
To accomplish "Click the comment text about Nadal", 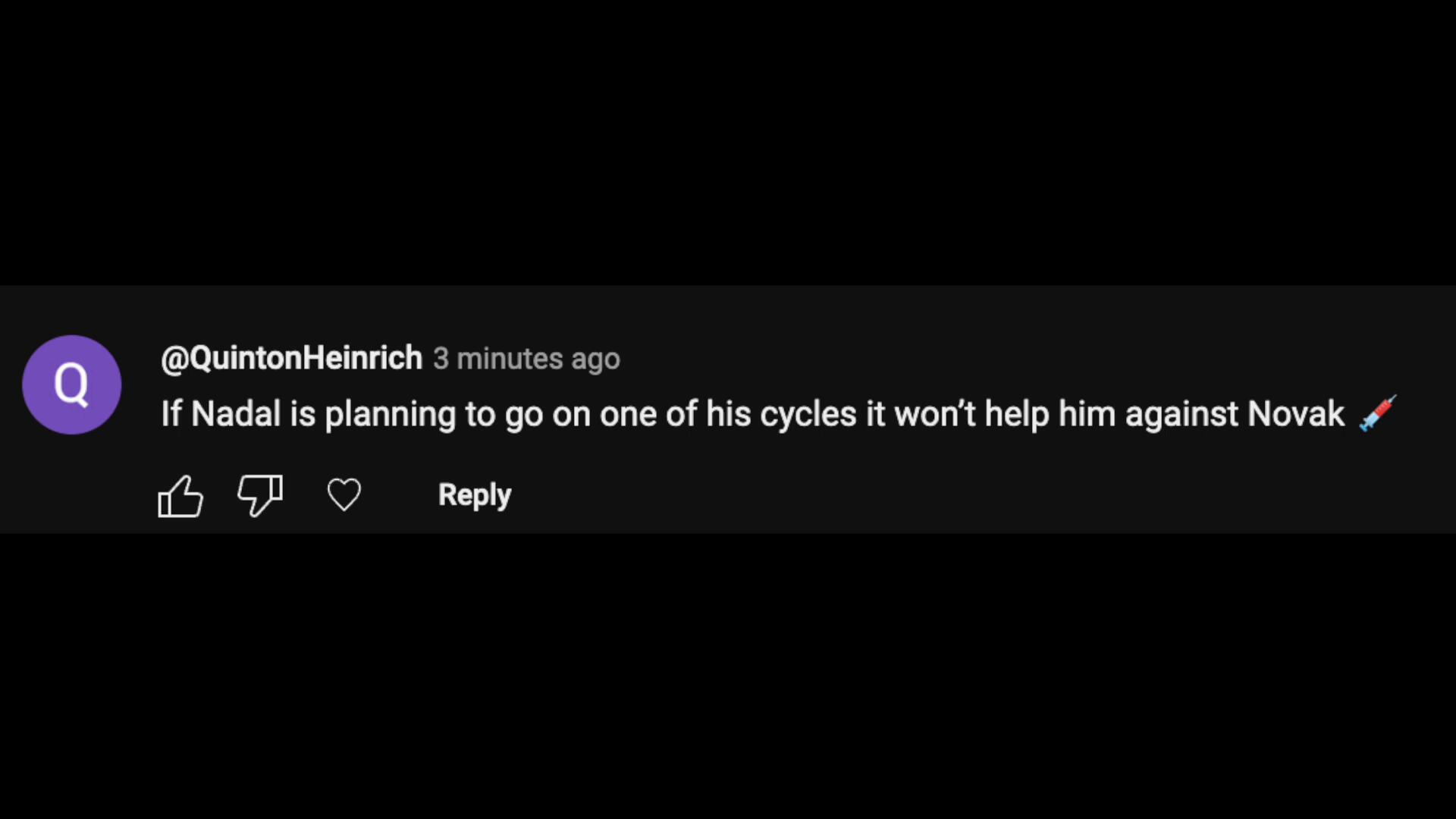I will coord(751,414).
